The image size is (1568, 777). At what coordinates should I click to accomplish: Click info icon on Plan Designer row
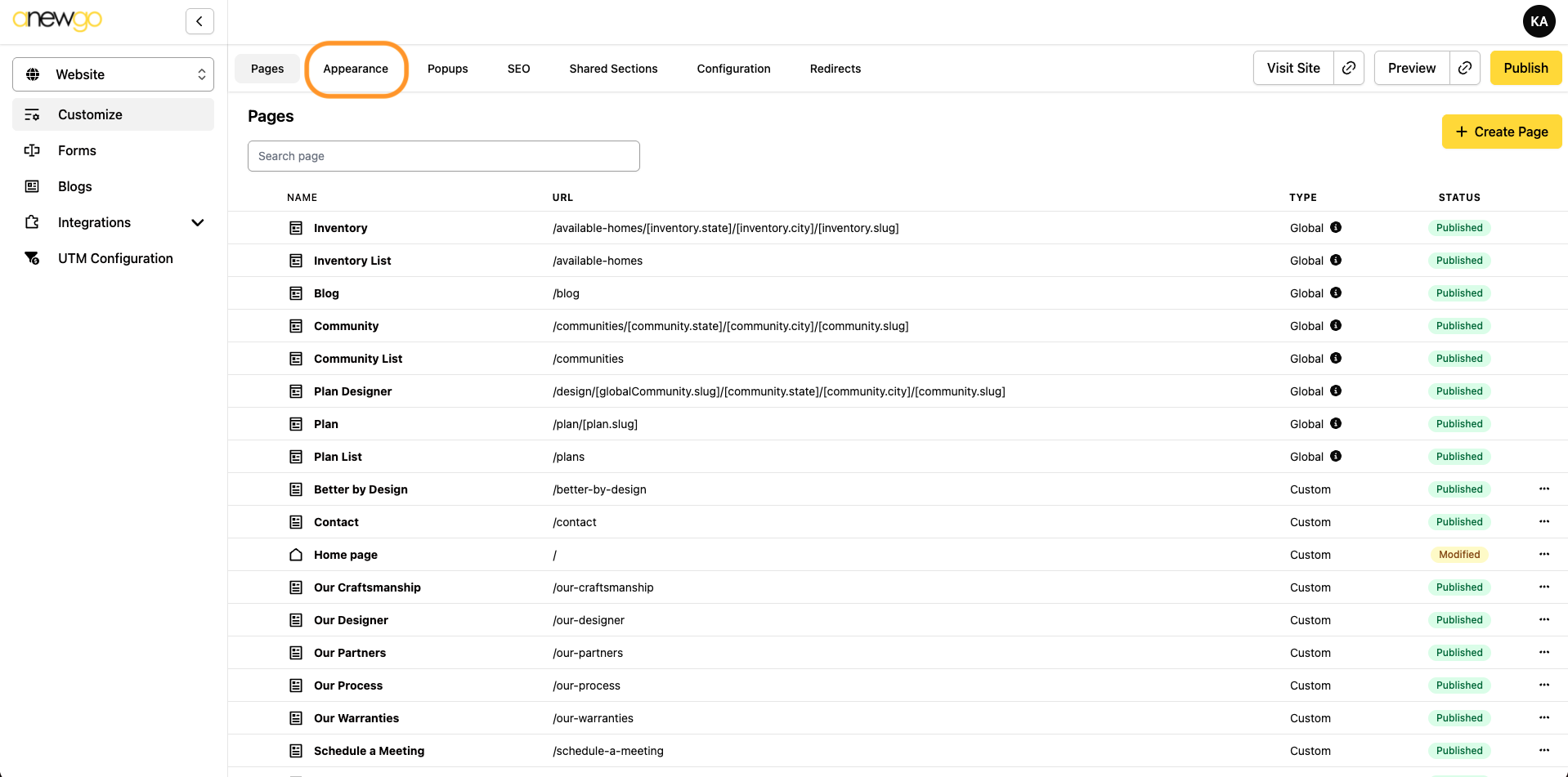tap(1336, 391)
